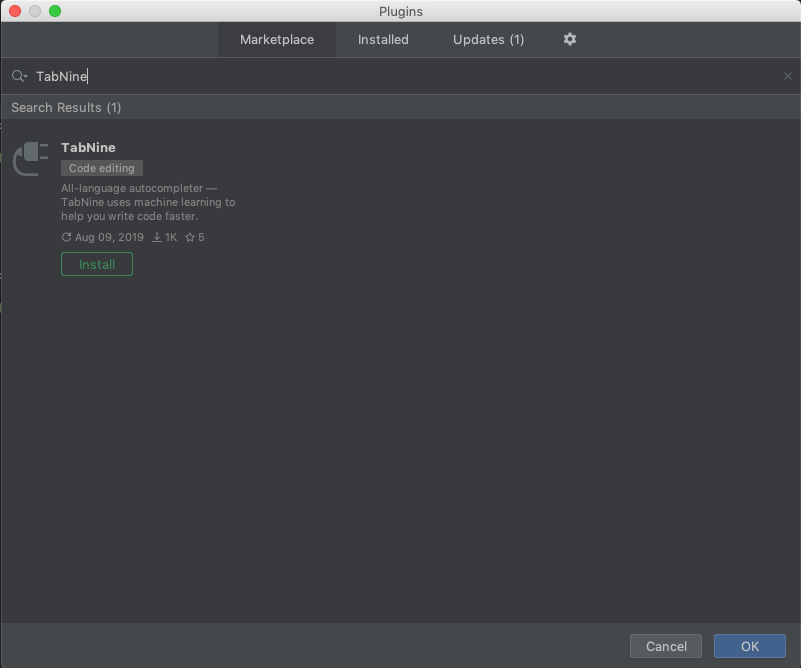801x668 pixels.
Task: Click the Search Results (1) header
Action: [x=66, y=107]
